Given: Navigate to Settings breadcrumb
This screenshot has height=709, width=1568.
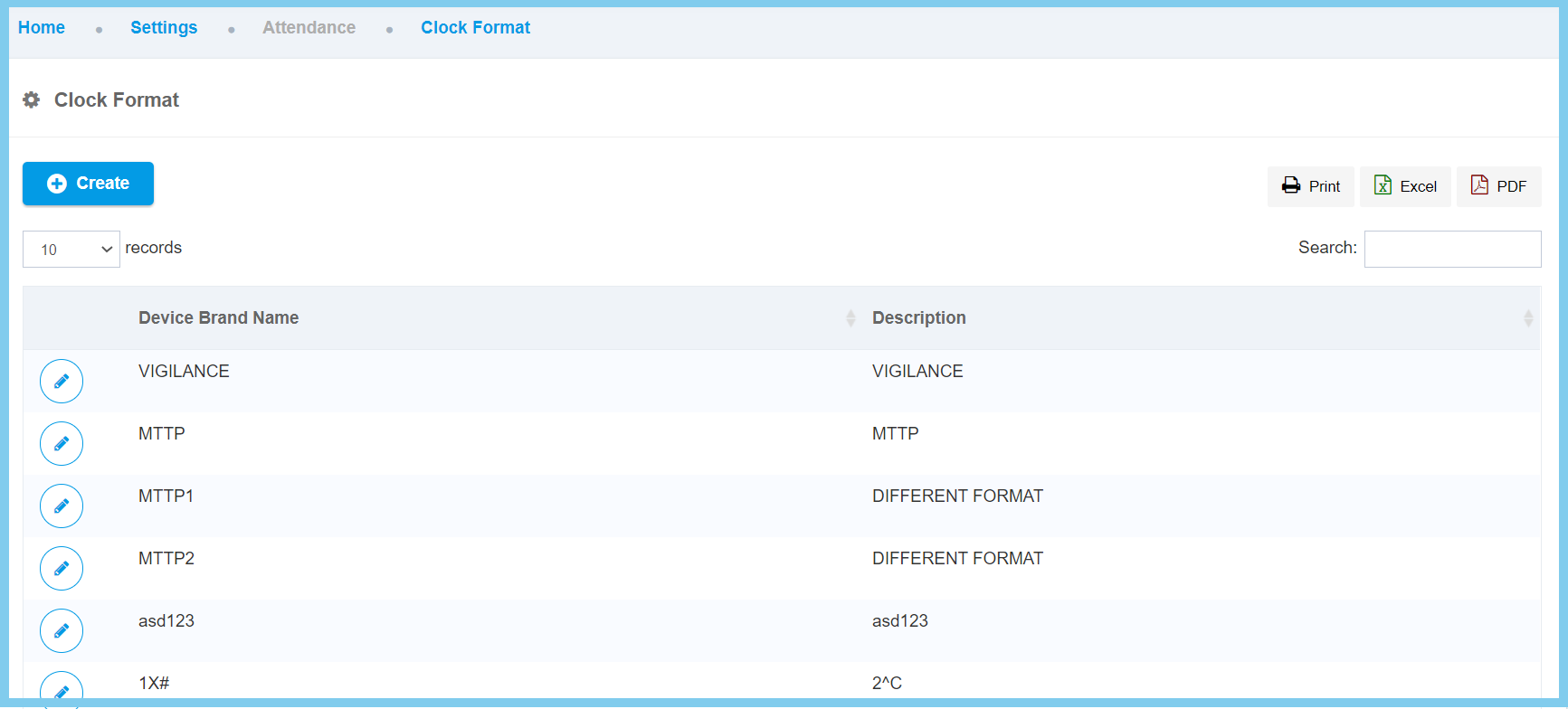Looking at the screenshot, I should click(164, 28).
